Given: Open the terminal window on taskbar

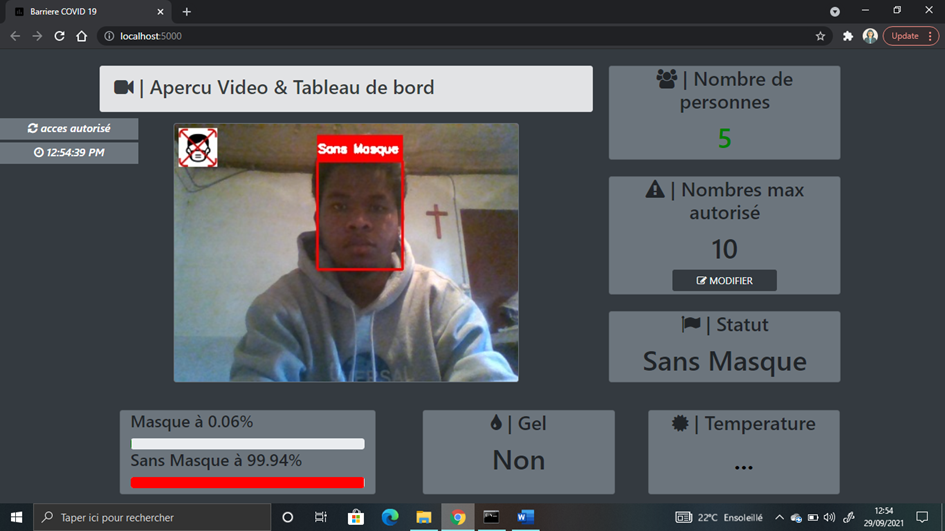Looking at the screenshot, I should pos(491,517).
